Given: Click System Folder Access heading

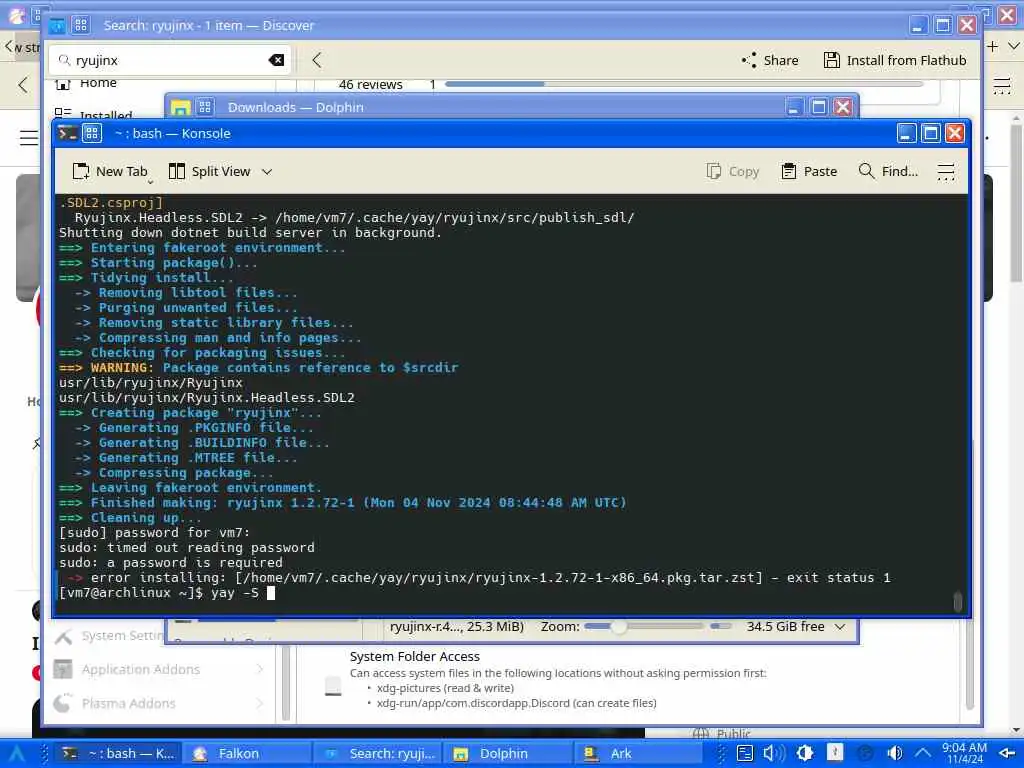Looking at the screenshot, I should [x=415, y=656].
